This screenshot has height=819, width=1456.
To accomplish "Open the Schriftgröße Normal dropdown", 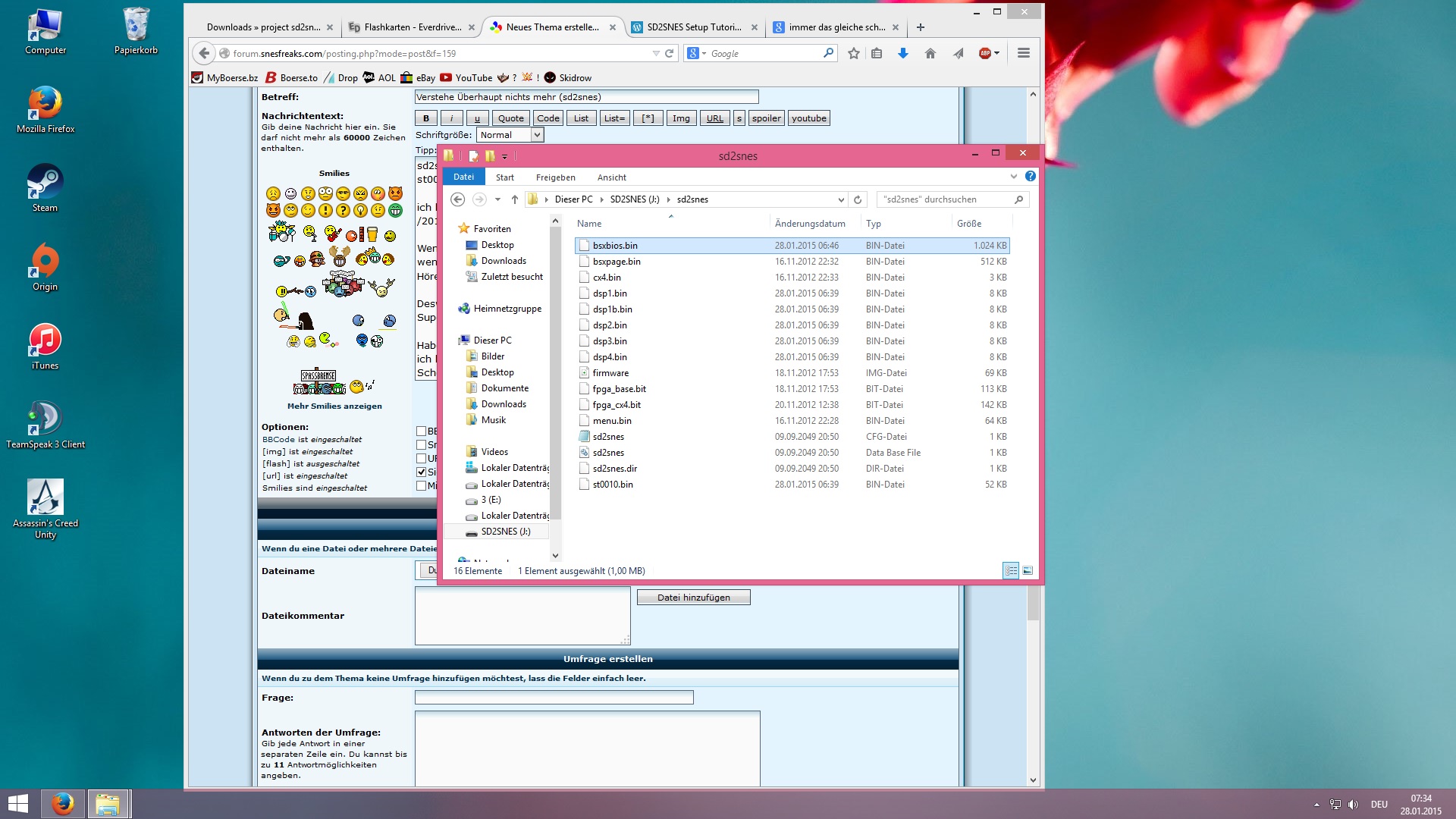I will pyautogui.click(x=510, y=135).
